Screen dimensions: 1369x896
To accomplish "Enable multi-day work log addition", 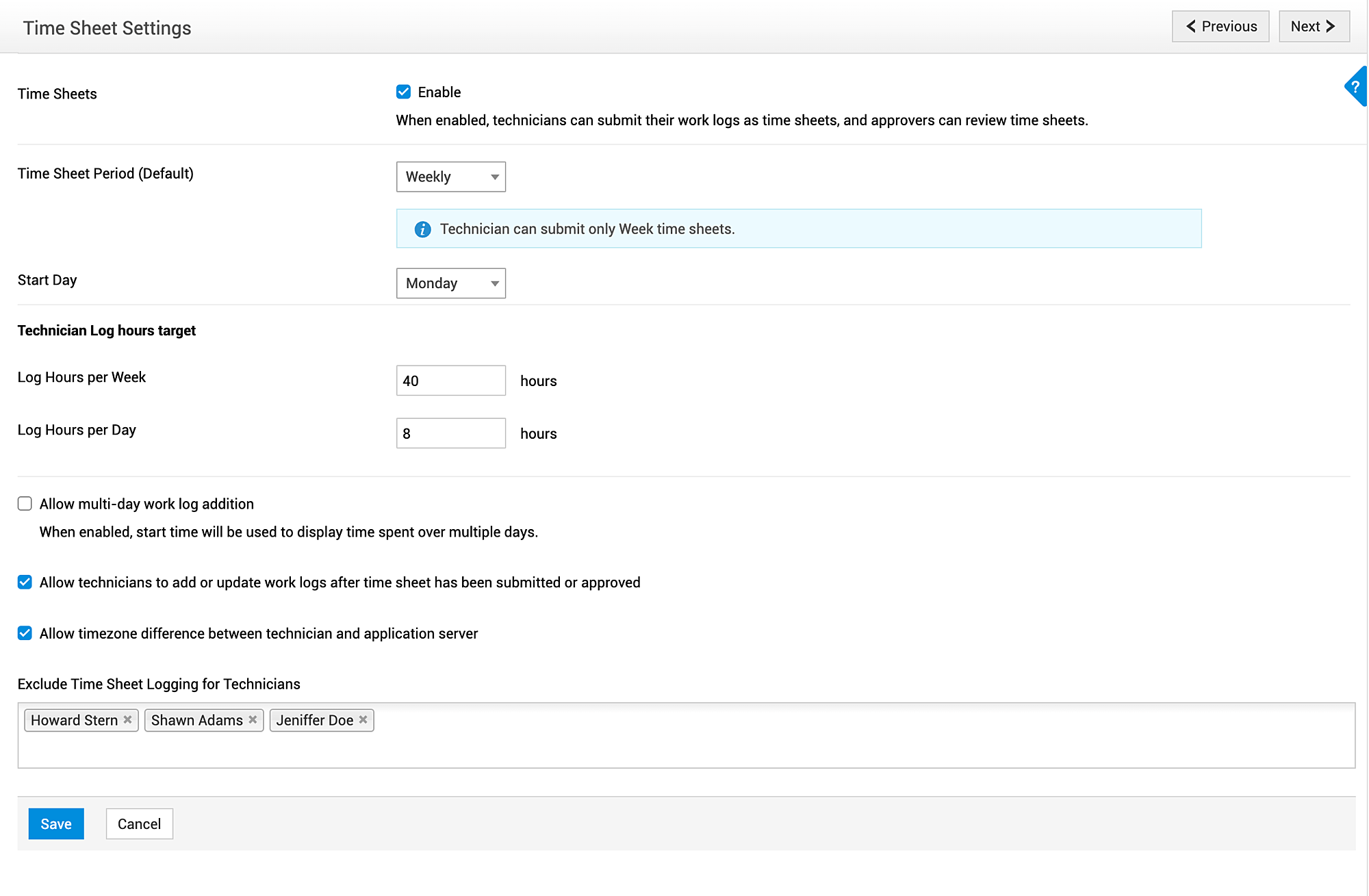I will click(25, 504).
